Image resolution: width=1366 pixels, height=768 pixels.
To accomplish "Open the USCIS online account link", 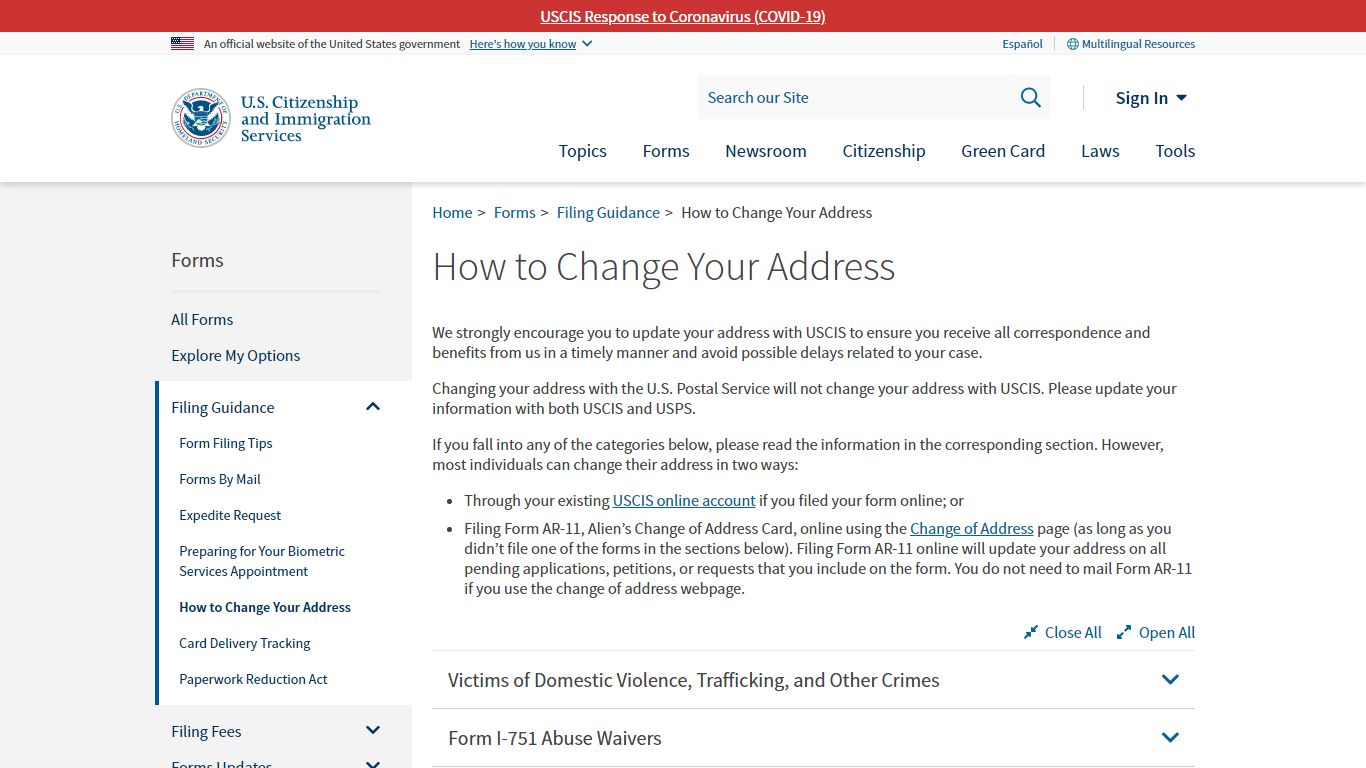I will click(x=684, y=500).
